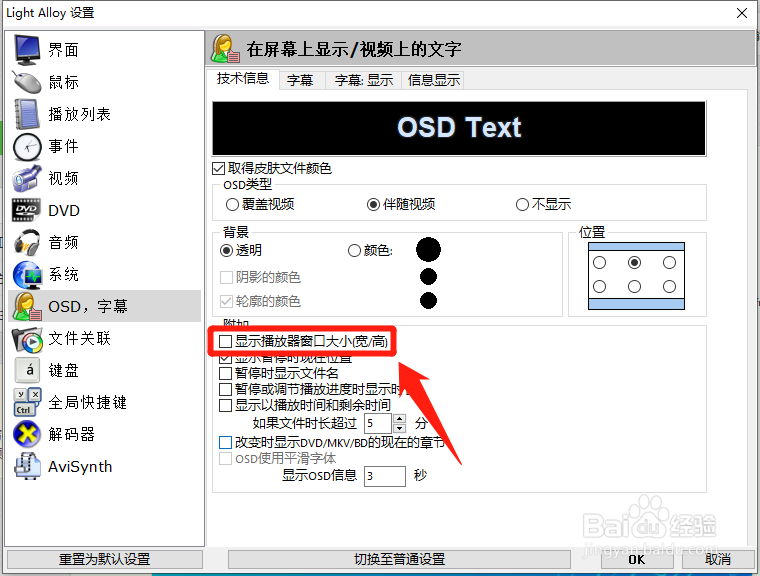Click 切换至普通设置 button

coord(399,559)
